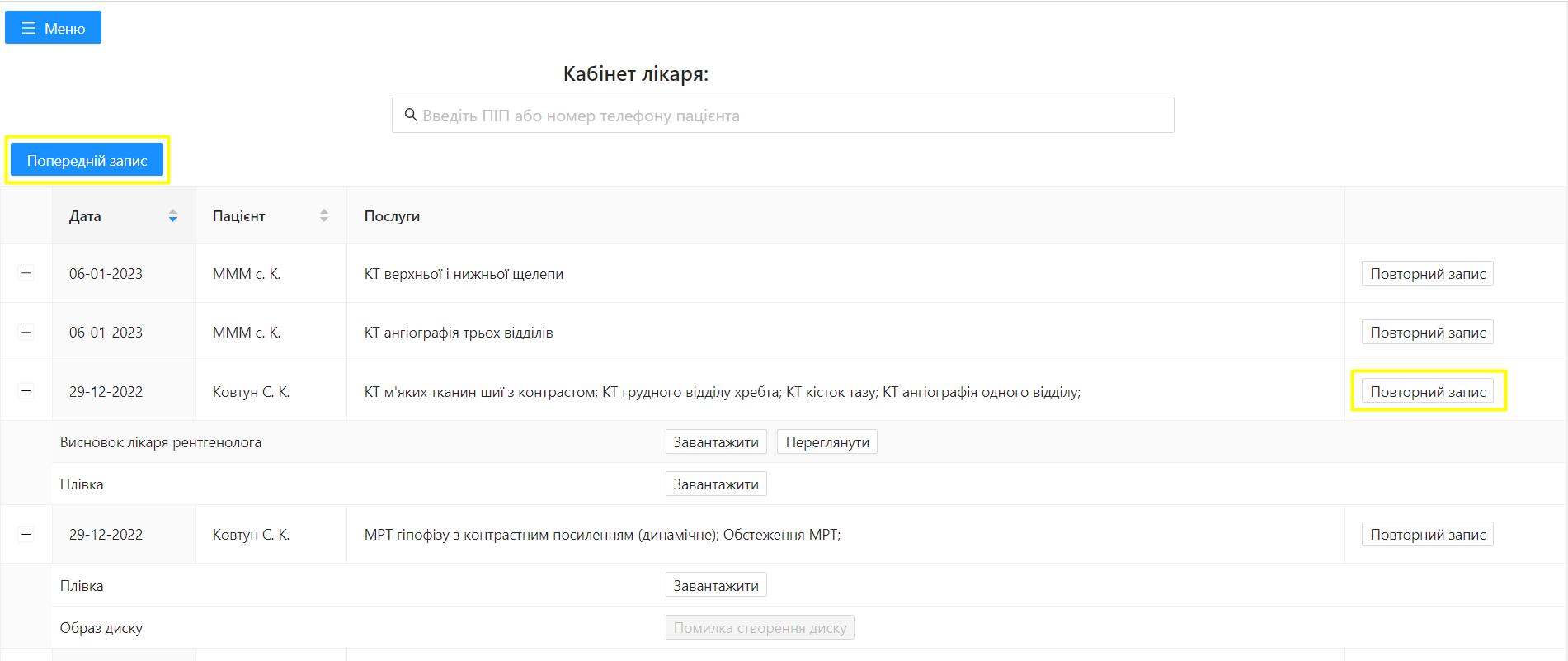Click the Помилка створення диску button
The height and width of the screenshot is (661, 1568).
759,628
